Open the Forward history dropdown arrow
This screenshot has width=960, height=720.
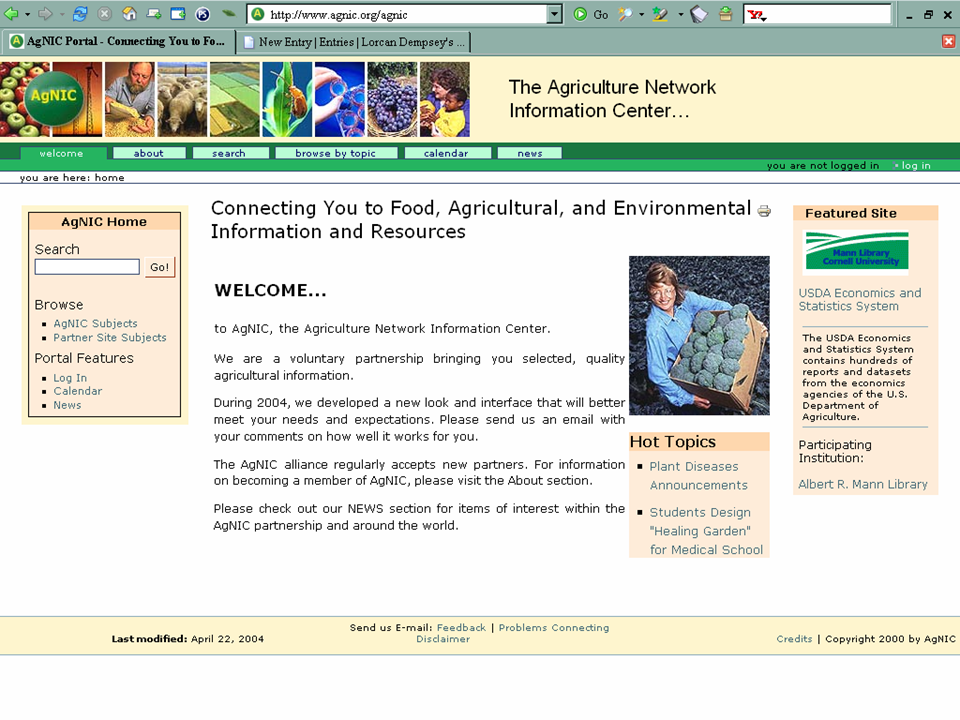pos(62,14)
